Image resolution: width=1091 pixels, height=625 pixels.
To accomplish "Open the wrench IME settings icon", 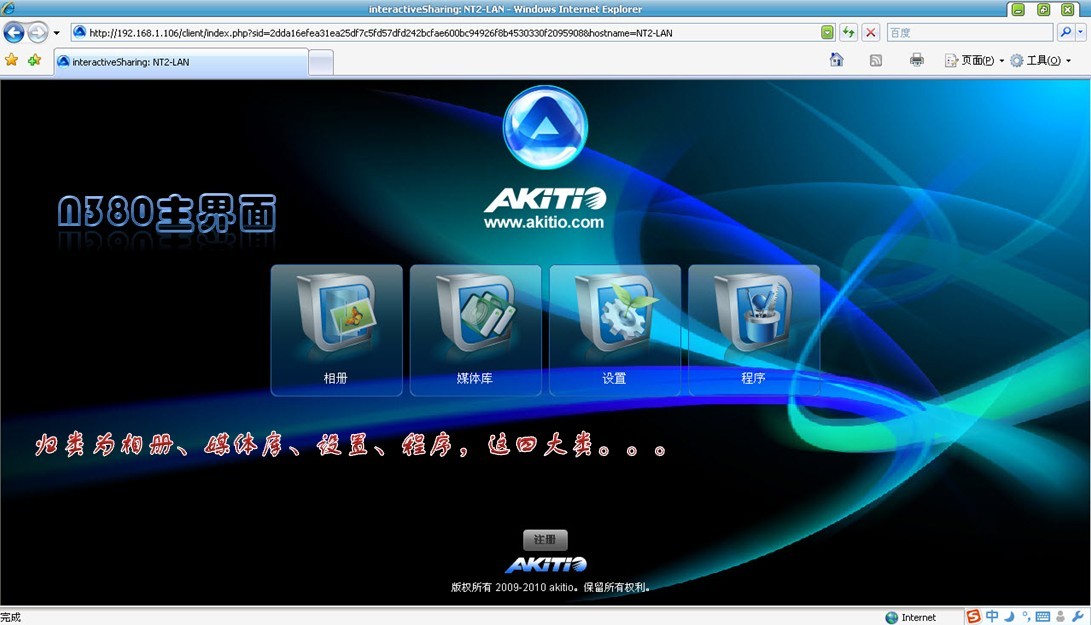I will 1078,617.
